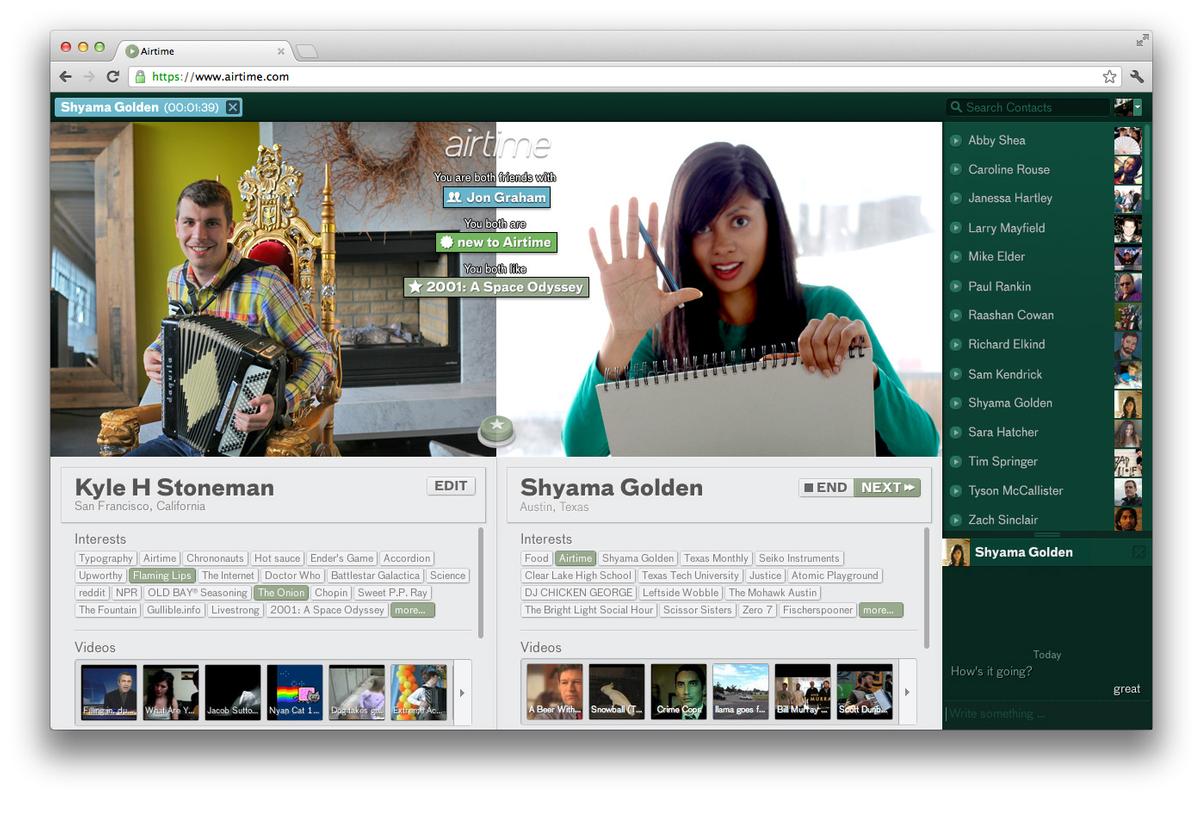Viewport: 1200px width, 818px height.
Task: Toggle The Onion interest tag
Action: pos(281,593)
